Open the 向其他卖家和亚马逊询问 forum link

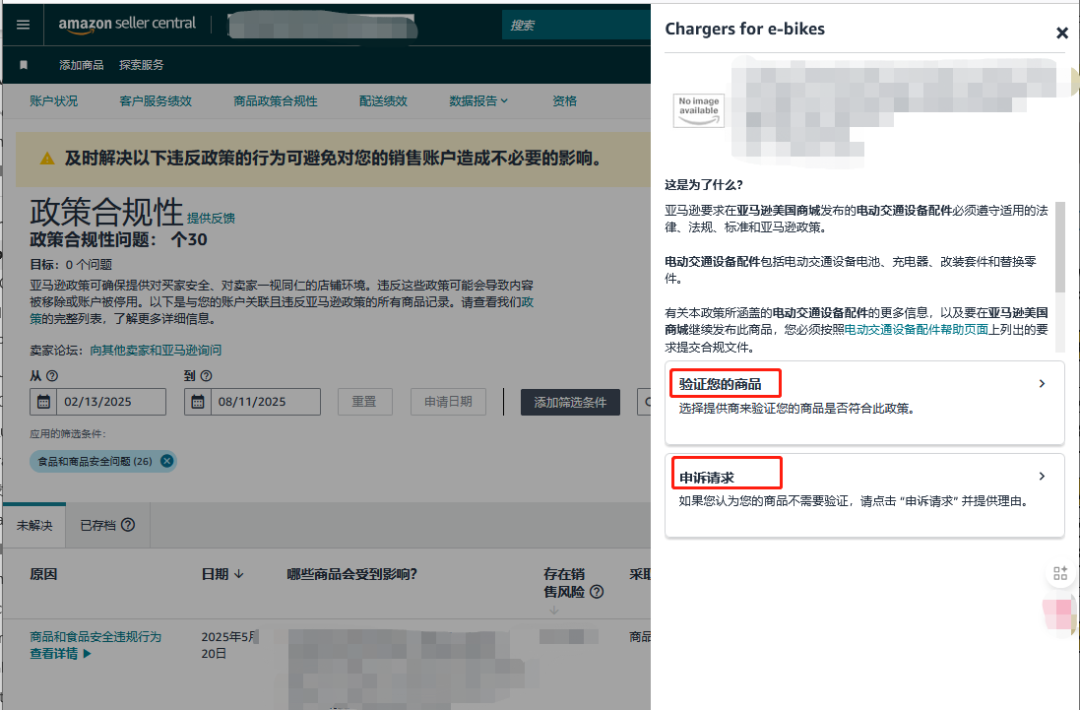point(156,350)
